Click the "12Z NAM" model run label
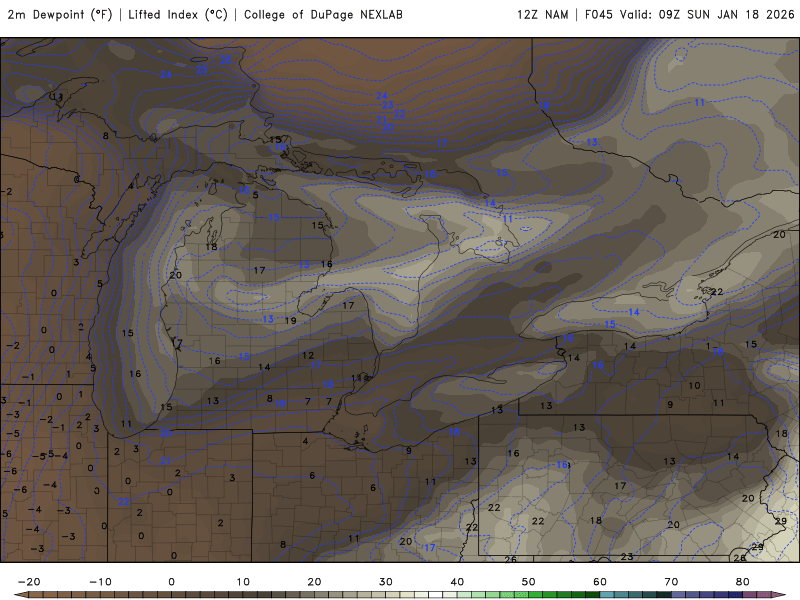The image size is (800, 600). pyautogui.click(x=542, y=14)
